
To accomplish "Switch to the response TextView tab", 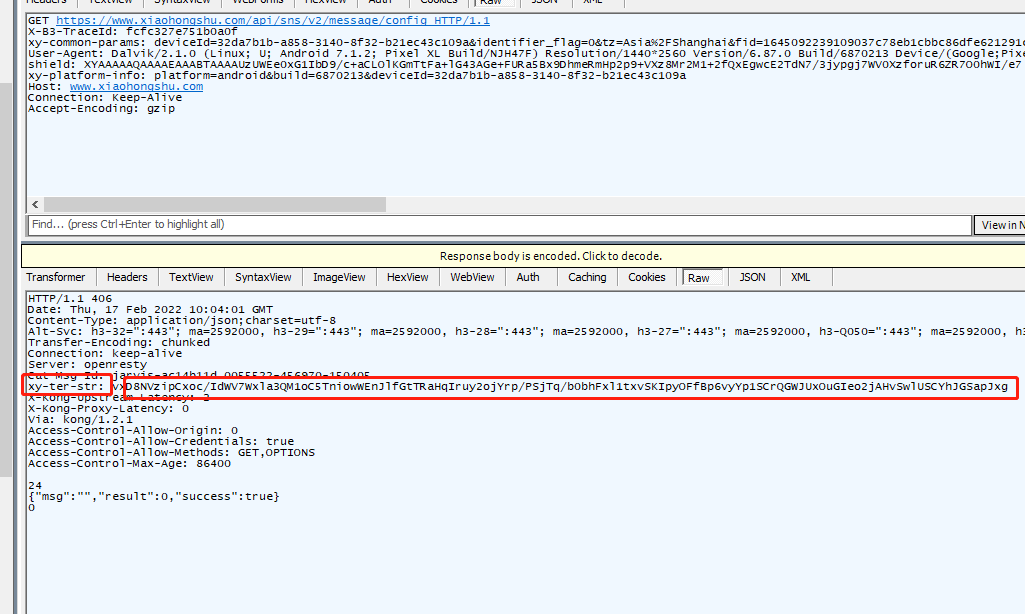I will click(x=191, y=277).
